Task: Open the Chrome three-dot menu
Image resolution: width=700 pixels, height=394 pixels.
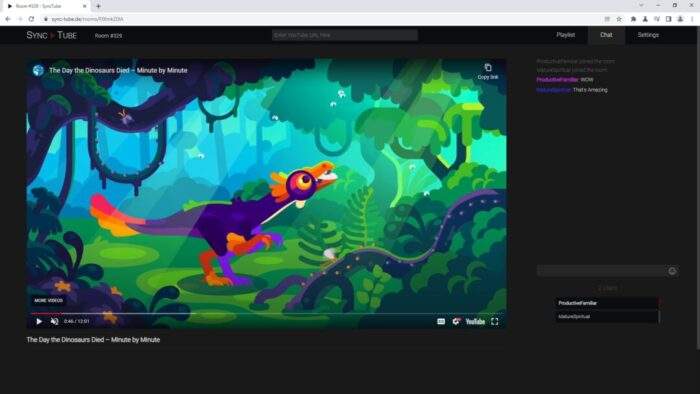Action: [x=692, y=19]
